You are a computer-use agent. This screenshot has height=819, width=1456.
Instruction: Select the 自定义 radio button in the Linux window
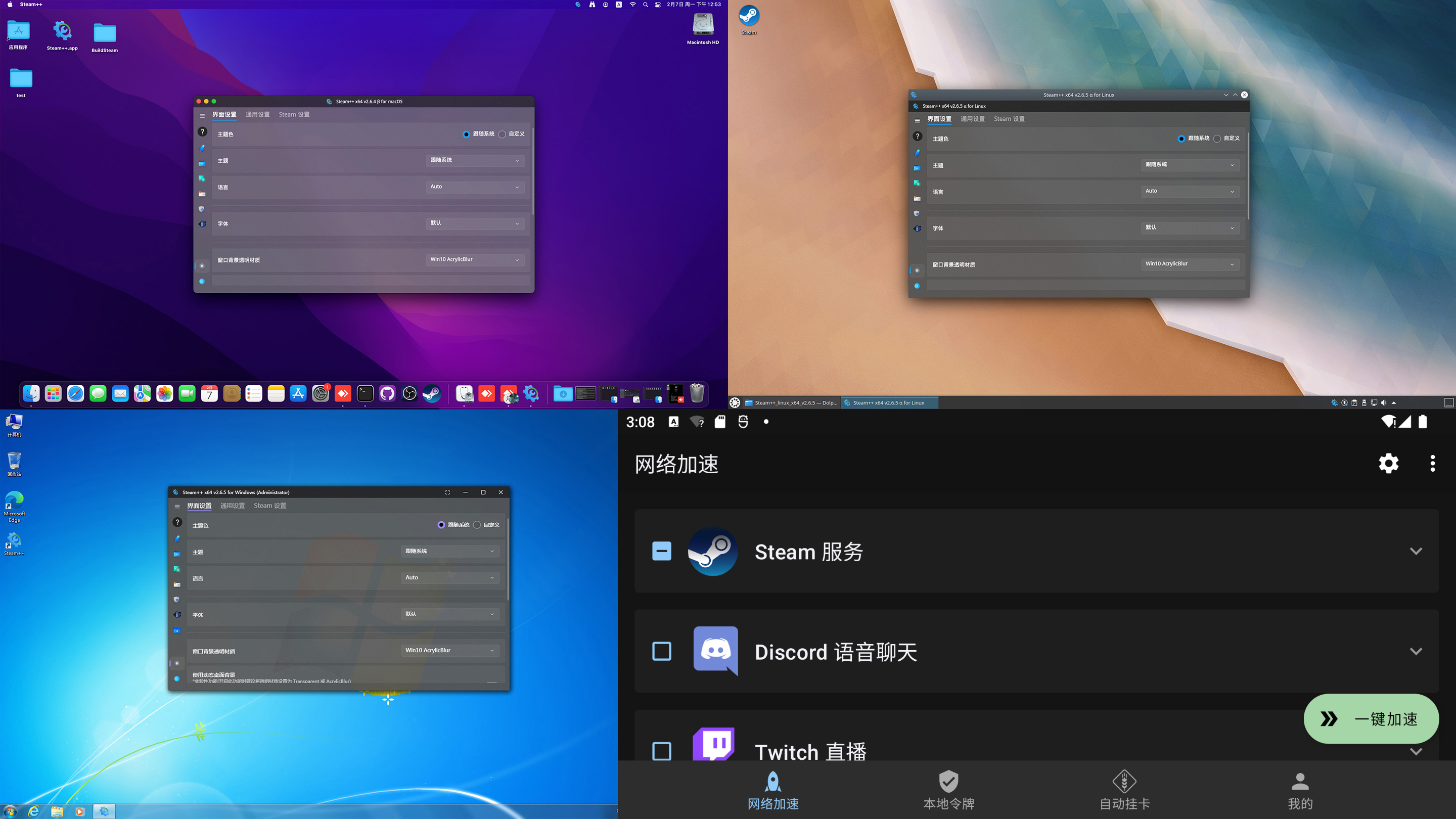coord(1217,139)
